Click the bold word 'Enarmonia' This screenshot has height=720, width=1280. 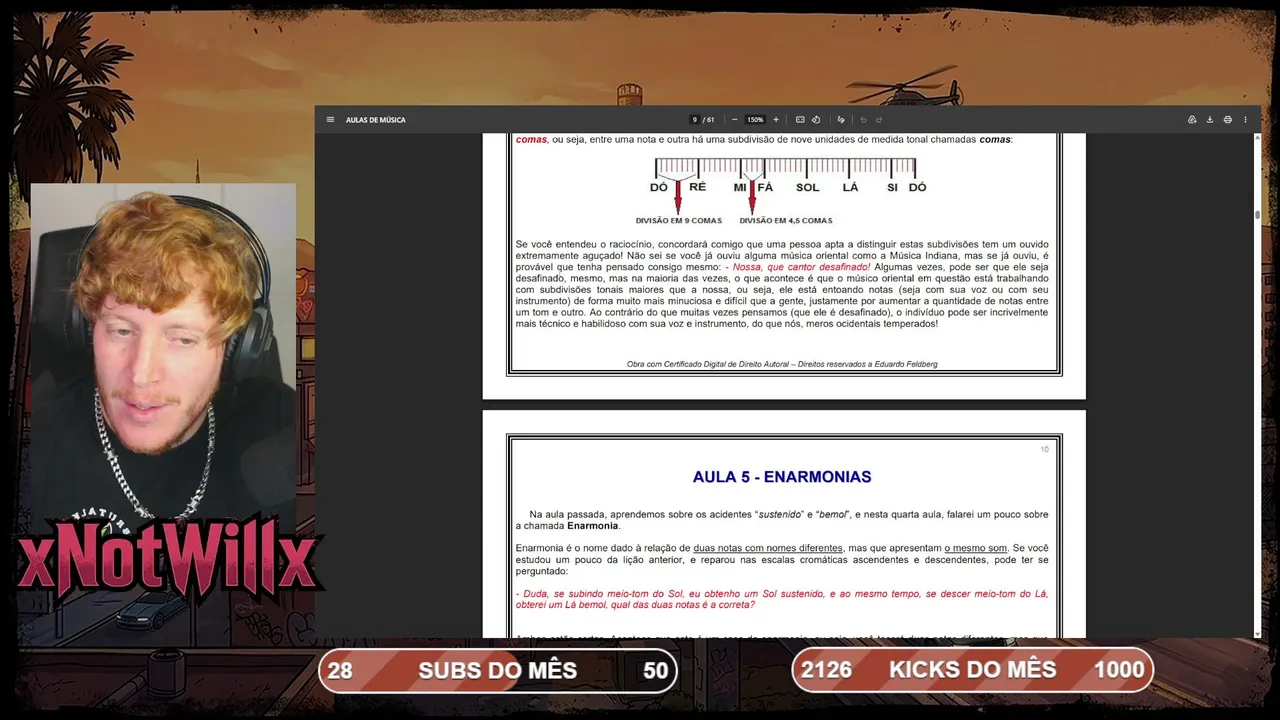tap(593, 526)
